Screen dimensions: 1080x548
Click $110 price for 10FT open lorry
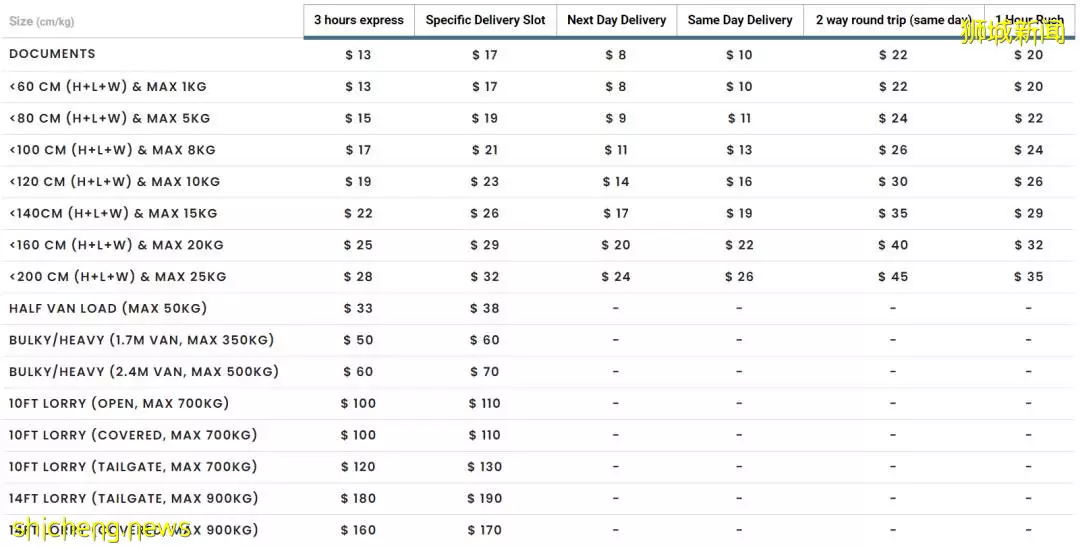coord(485,403)
